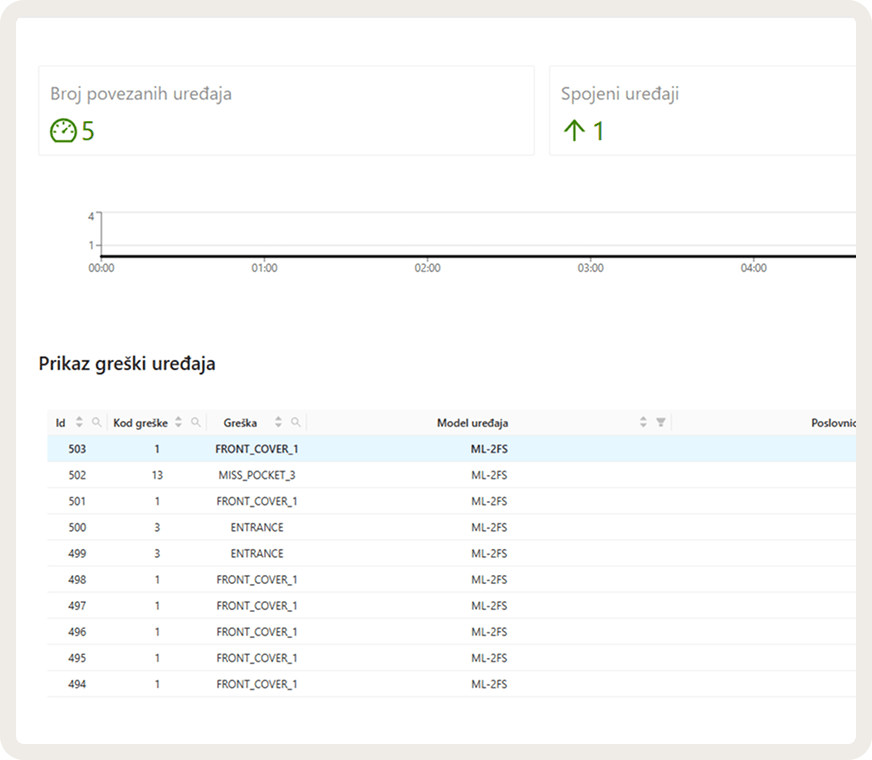The height and width of the screenshot is (760, 872).
Task: Click the Model uređaja header text
Action: pos(472,423)
